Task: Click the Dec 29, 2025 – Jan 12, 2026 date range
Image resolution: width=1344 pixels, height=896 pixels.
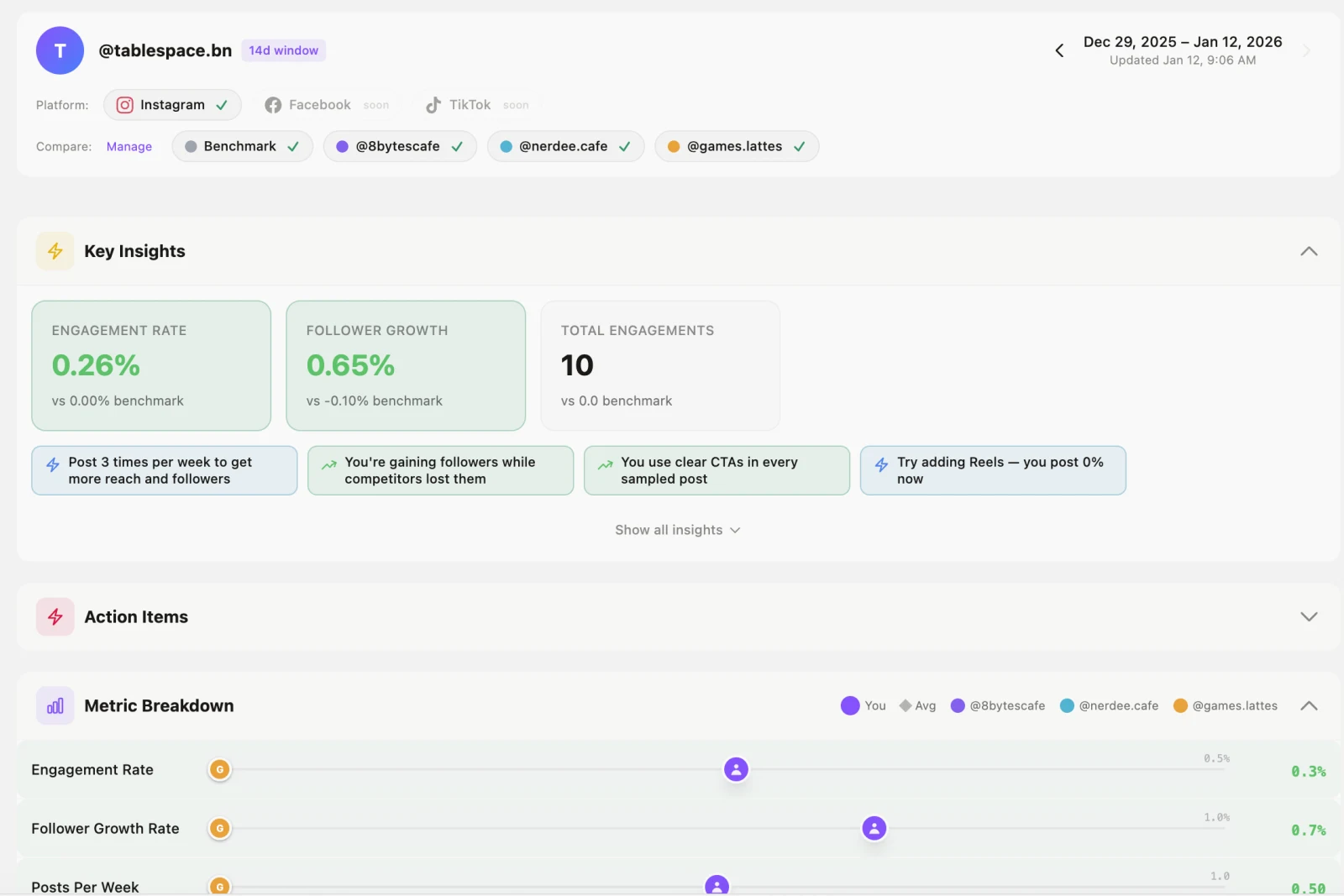Action: tap(1183, 42)
